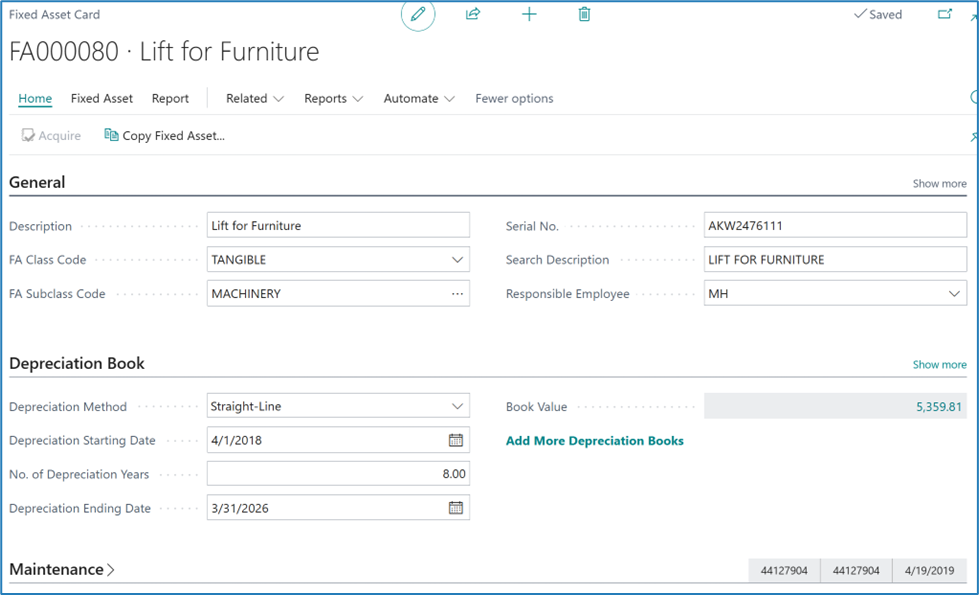The width and height of the screenshot is (979, 595).
Task: Click the Search Description input field
Action: (x=835, y=260)
